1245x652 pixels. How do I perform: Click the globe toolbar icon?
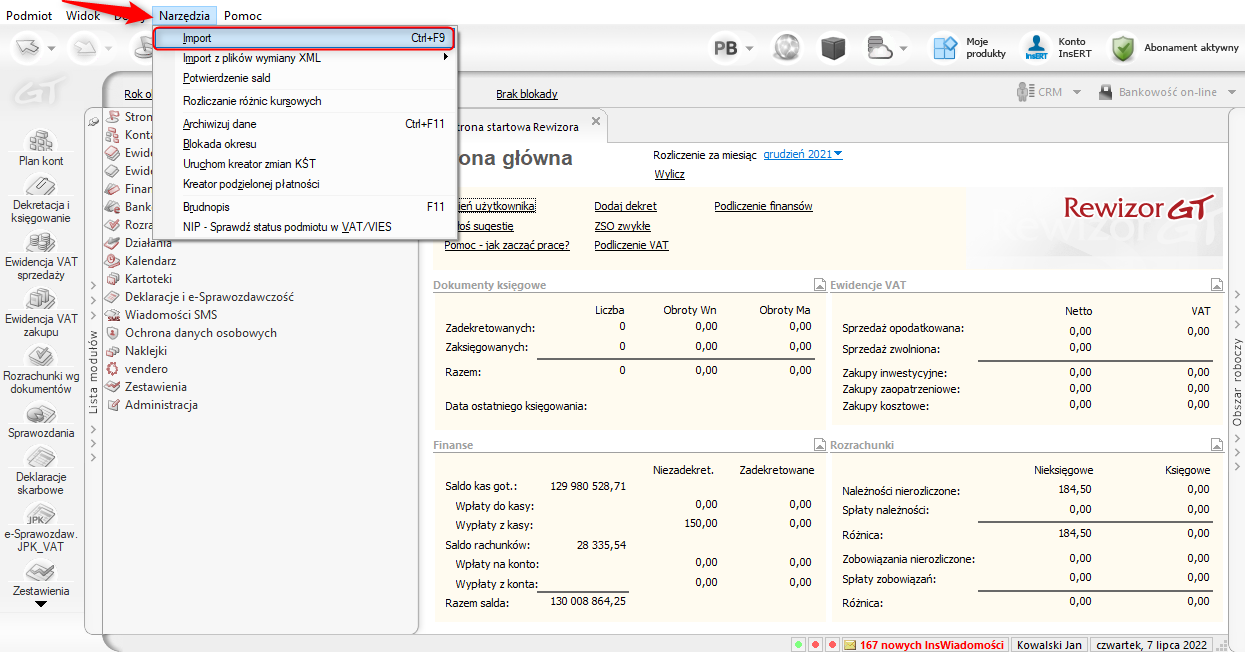(789, 47)
